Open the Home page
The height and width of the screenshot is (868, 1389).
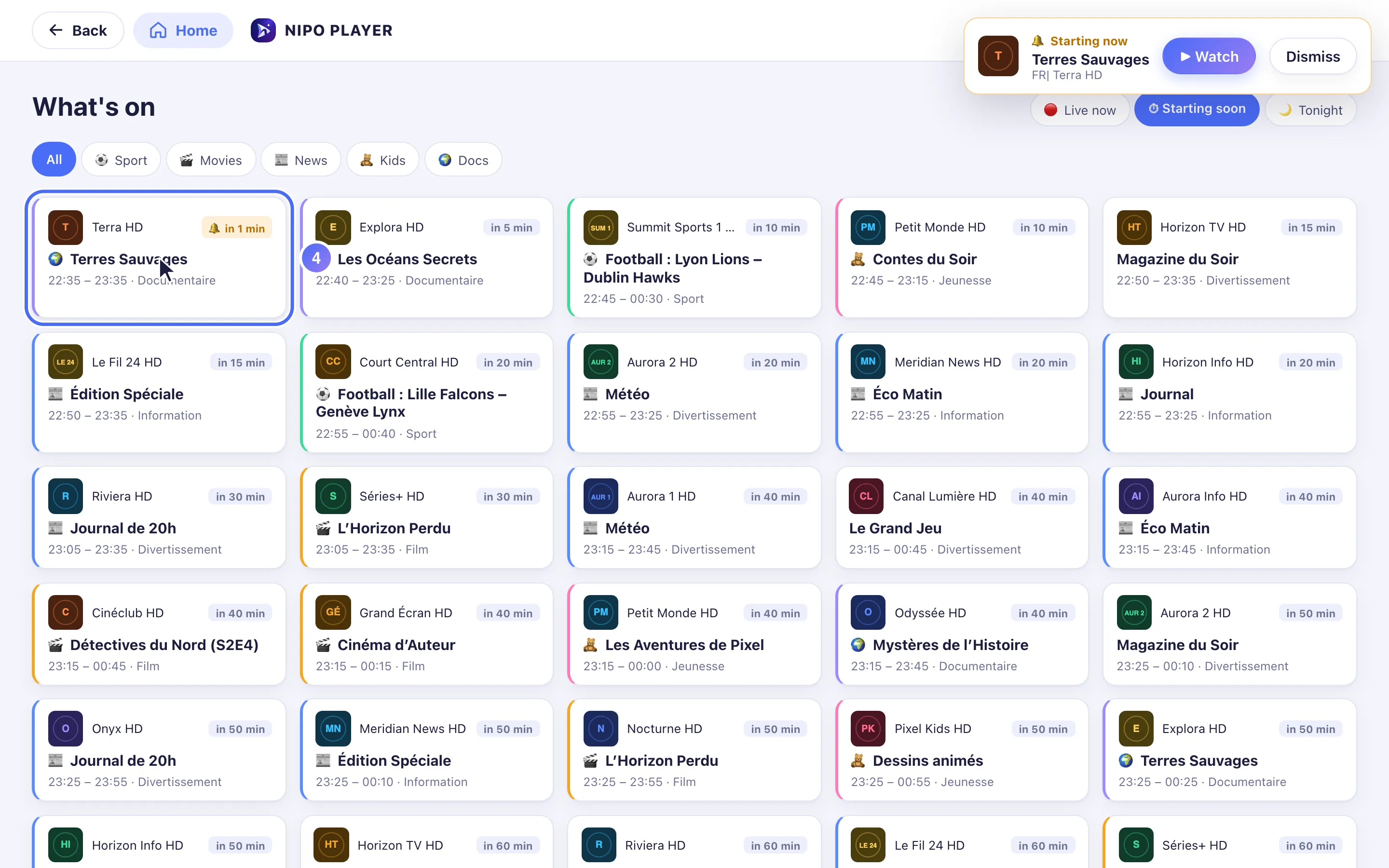[x=183, y=30]
